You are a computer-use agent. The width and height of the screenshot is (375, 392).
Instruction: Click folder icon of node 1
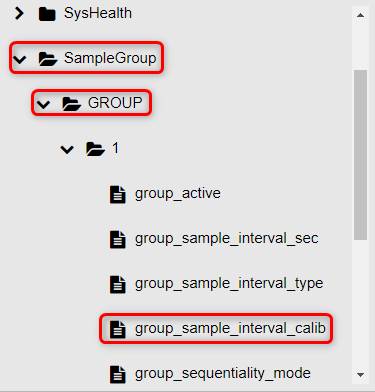(x=95, y=149)
